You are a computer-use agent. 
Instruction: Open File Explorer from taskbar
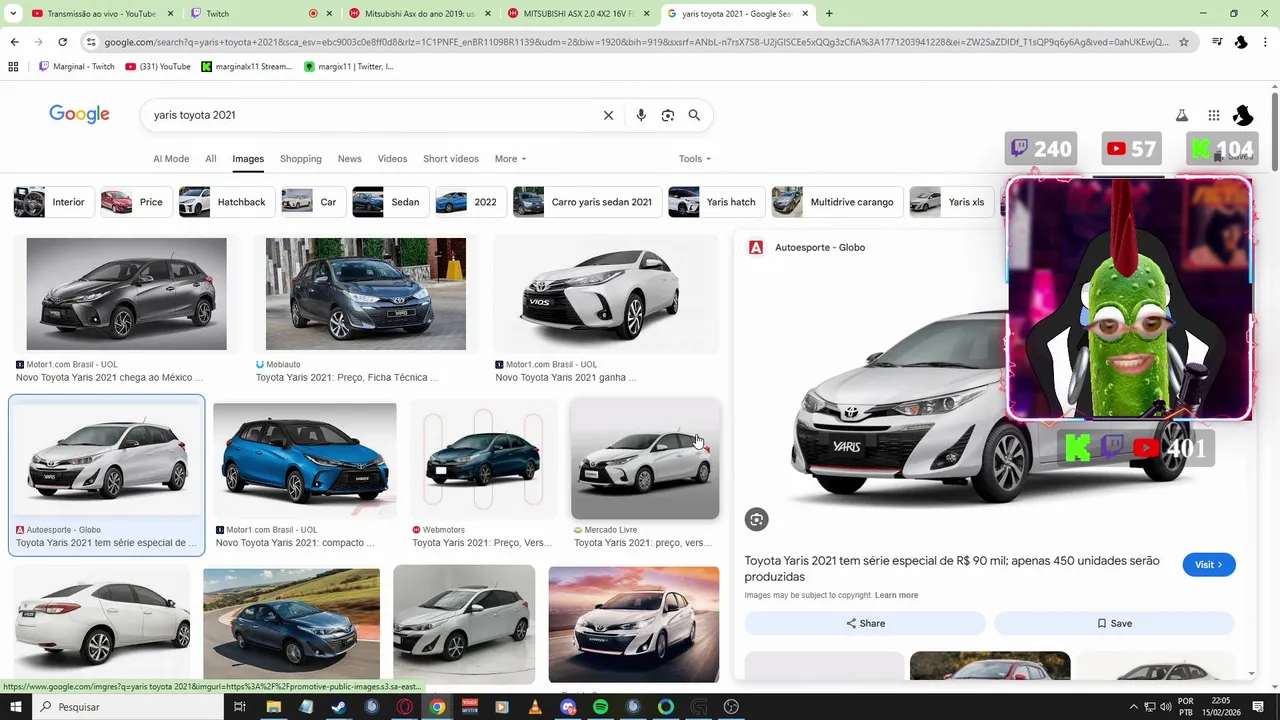coord(273,707)
